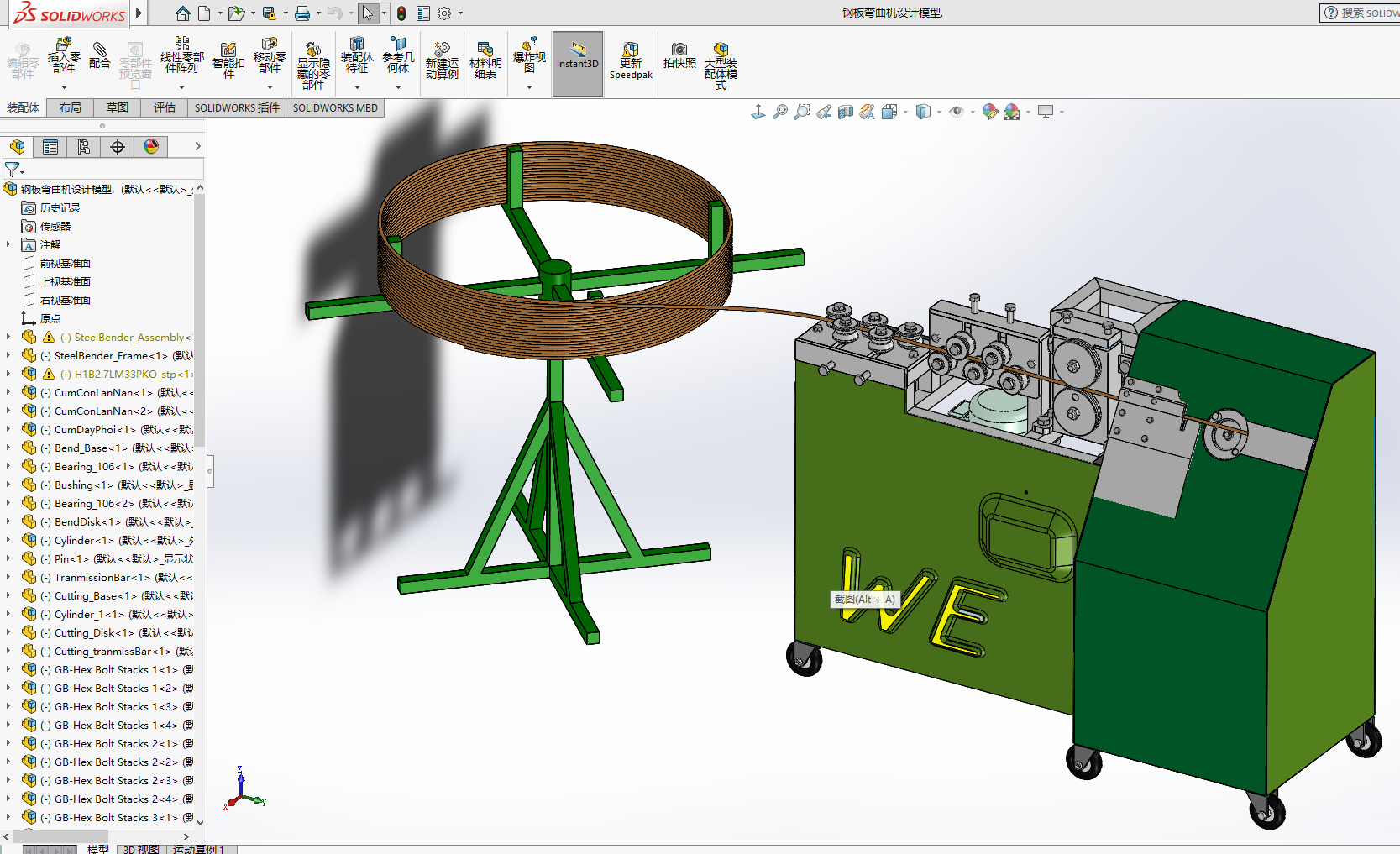The width and height of the screenshot is (1400, 854).
Task: Open 材料明细表 bill of materials tool
Action: pyautogui.click(x=485, y=60)
